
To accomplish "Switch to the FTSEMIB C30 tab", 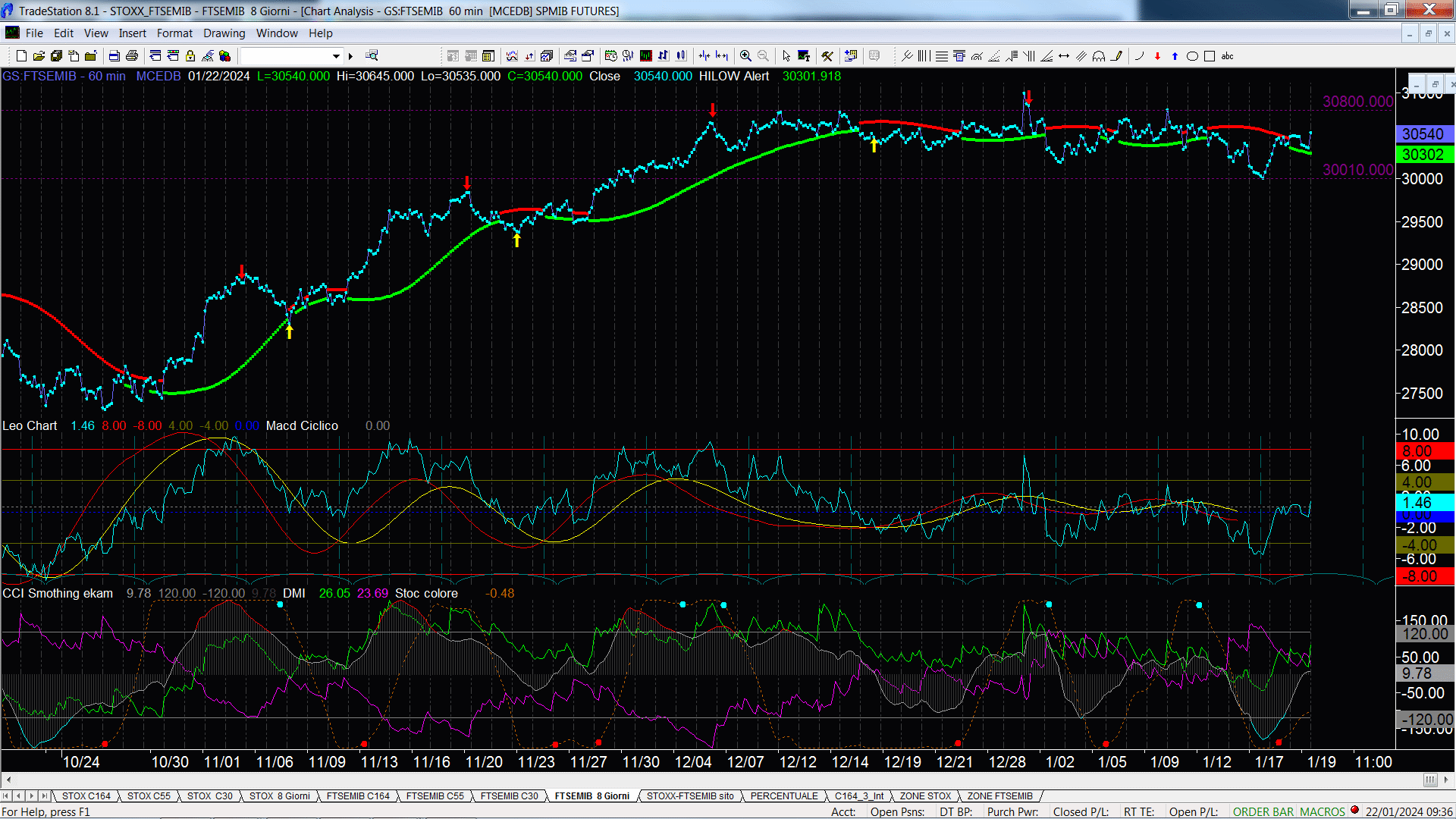I will pyautogui.click(x=510, y=796).
